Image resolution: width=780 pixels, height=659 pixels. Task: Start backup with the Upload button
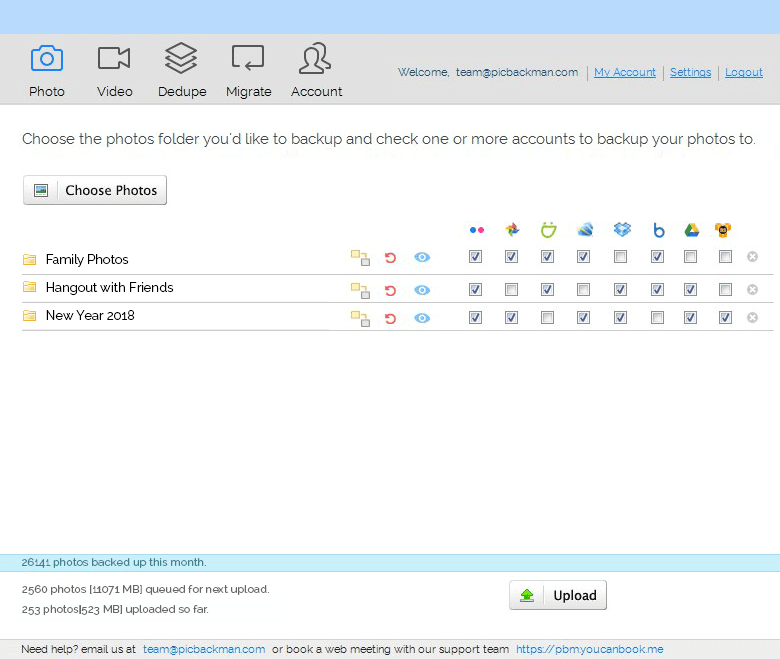pos(558,595)
